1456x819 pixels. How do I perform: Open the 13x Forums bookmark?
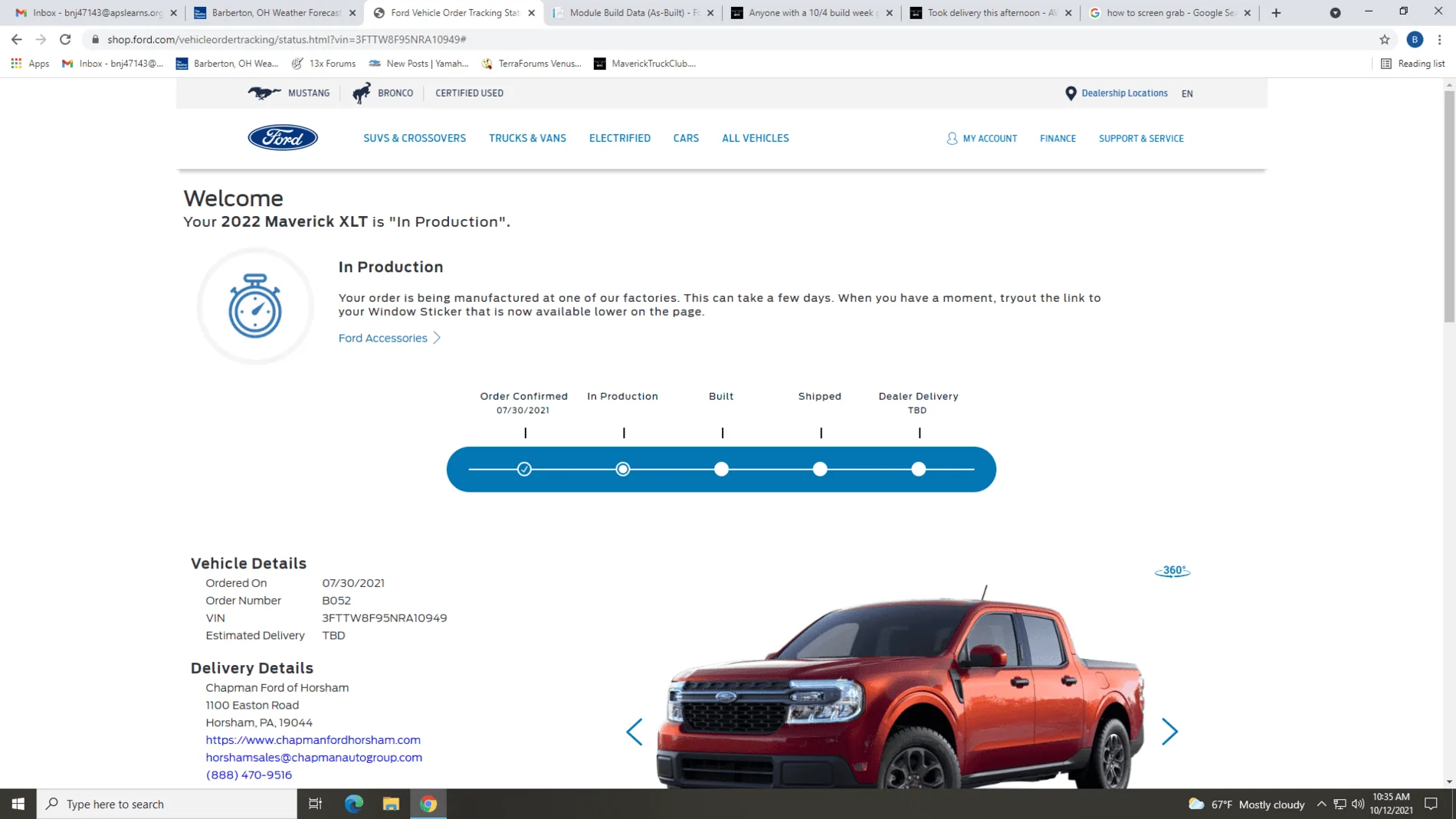point(323,64)
